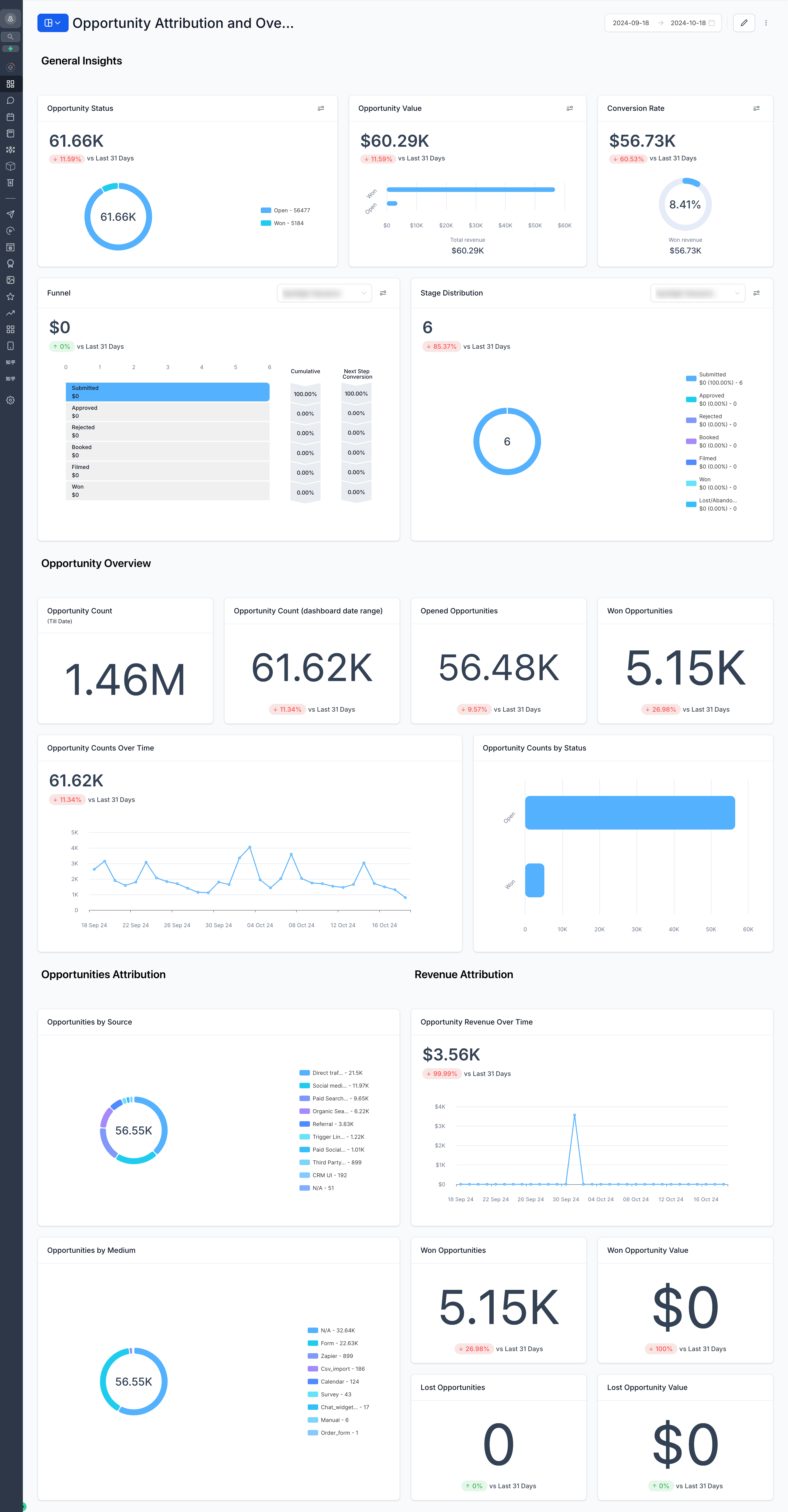Open the Media library image icon

click(11, 280)
